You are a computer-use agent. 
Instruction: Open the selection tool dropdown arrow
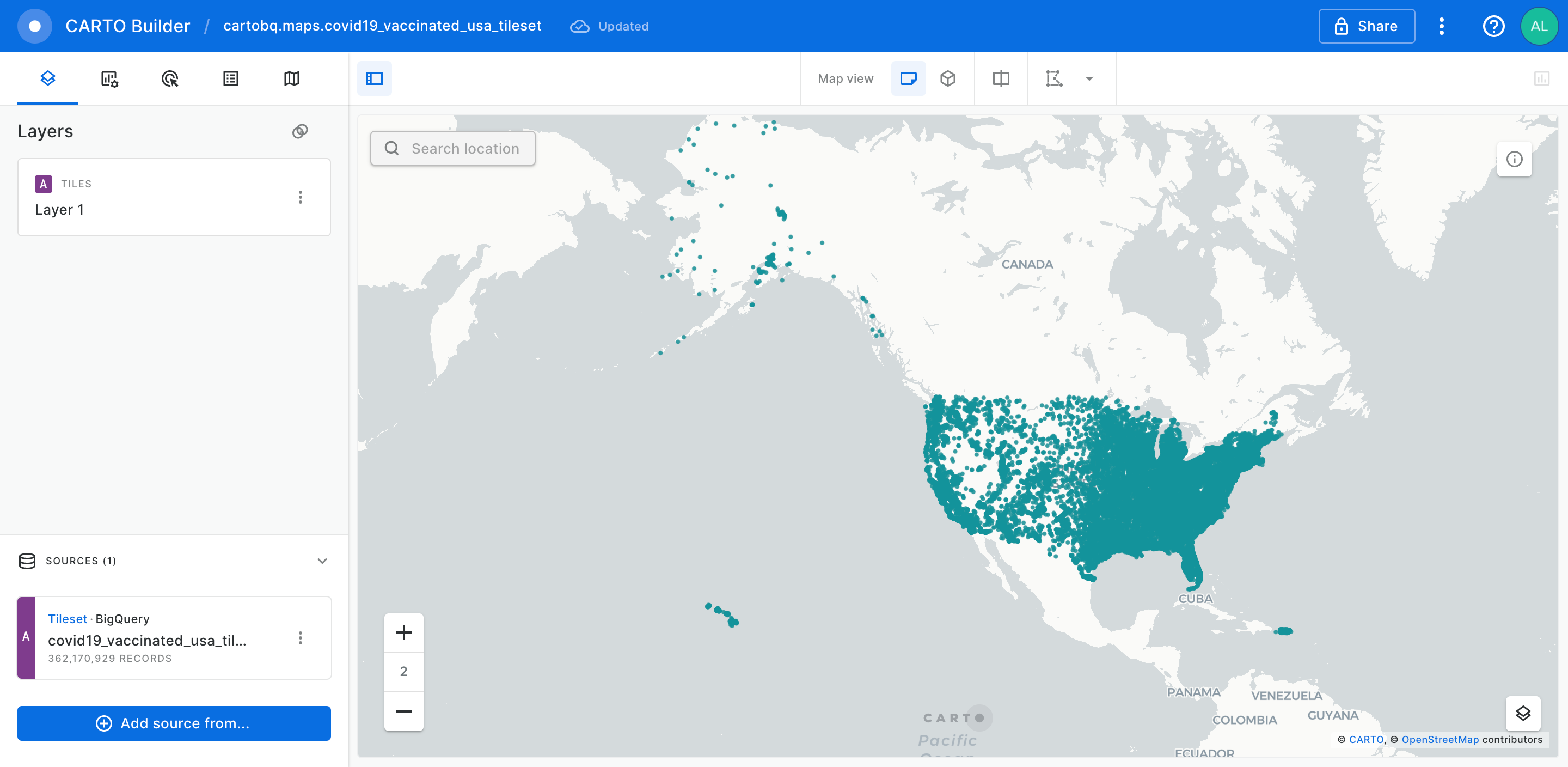click(1089, 78)
